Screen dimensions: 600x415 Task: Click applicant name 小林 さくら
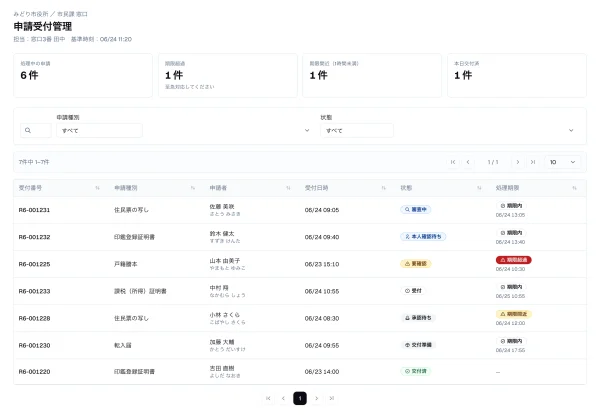click(x=225, y=315)
